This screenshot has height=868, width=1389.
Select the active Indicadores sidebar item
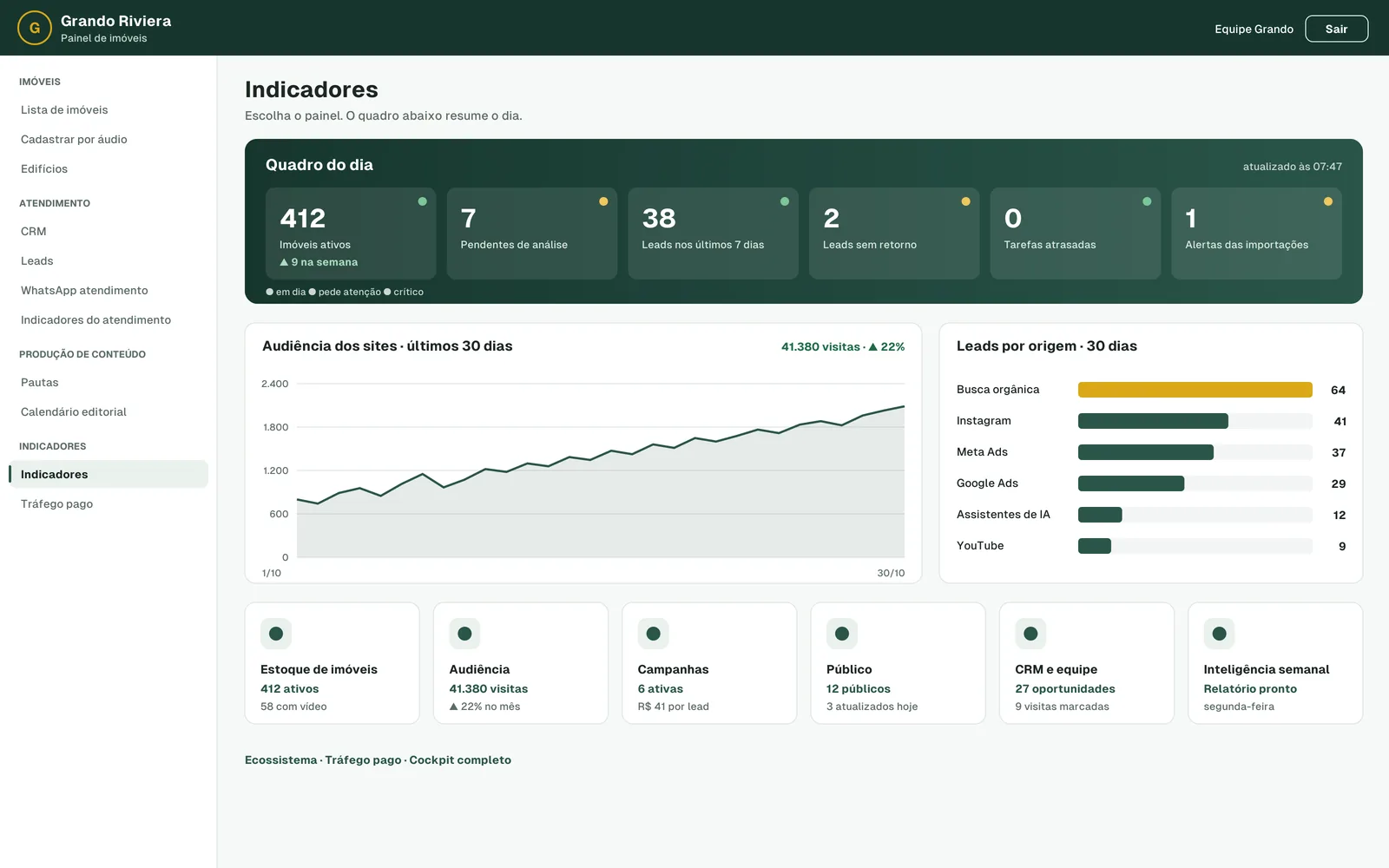(x=109, y=474)
